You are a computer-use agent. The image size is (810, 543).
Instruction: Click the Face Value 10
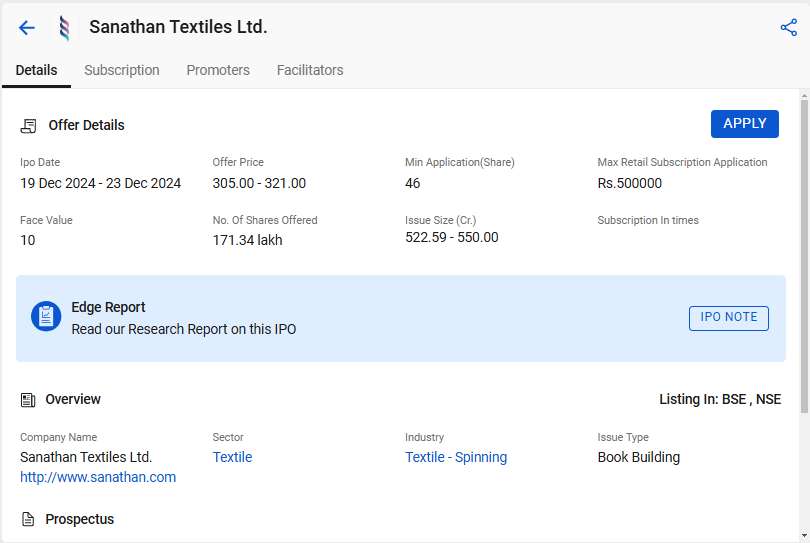28,240
